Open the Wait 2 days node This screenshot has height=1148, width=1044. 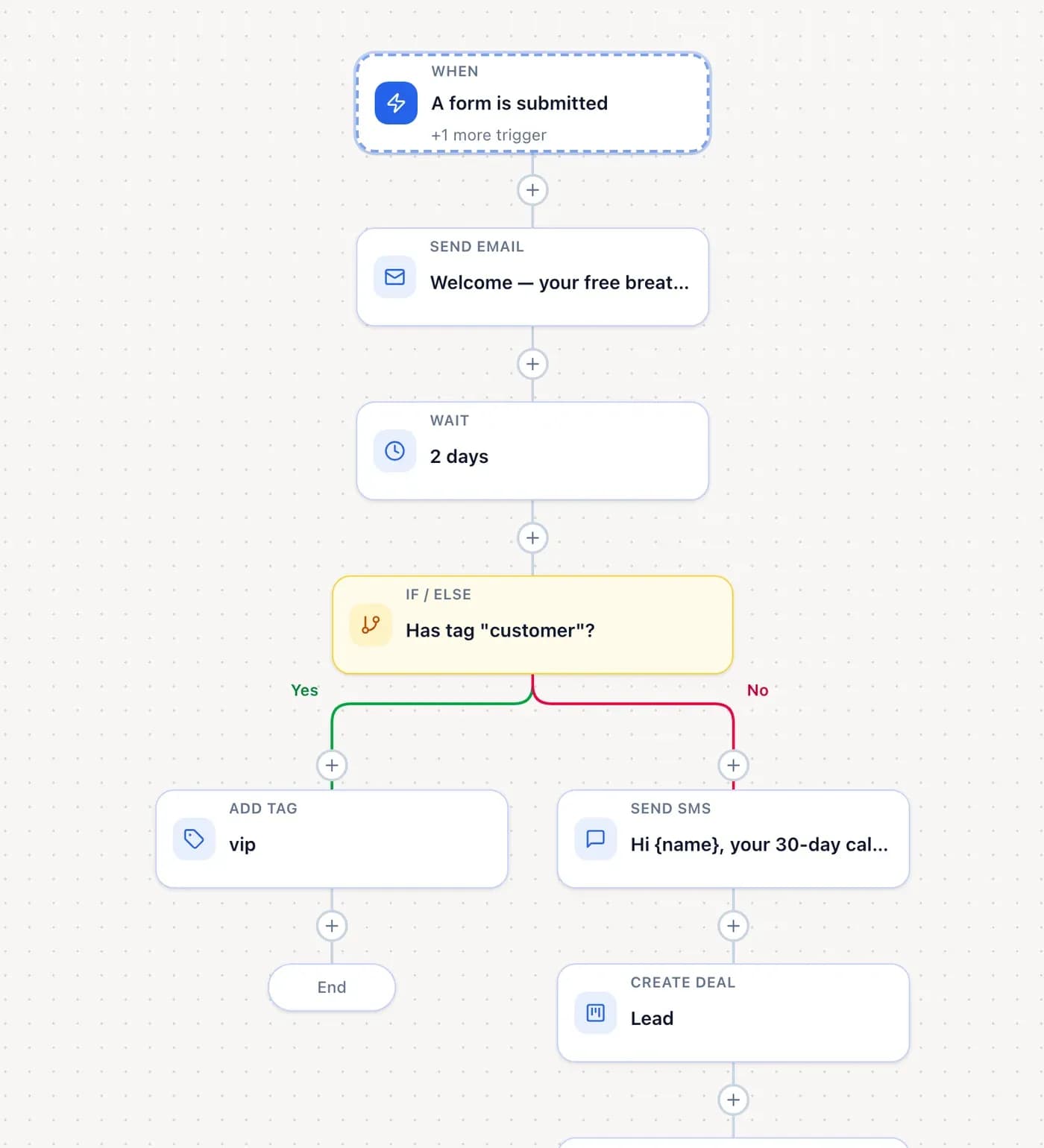coord(532,451)
